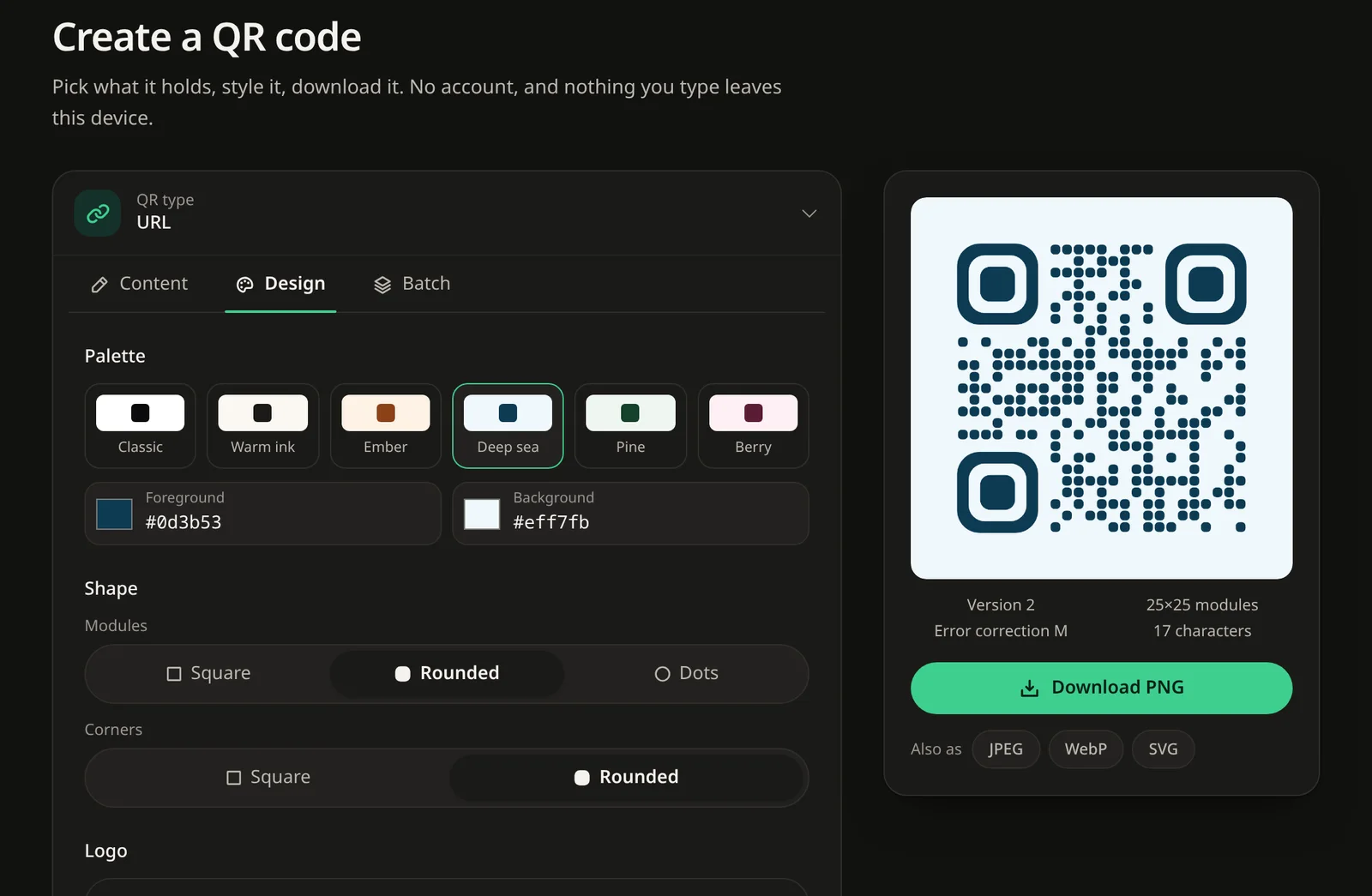Expand the QR type URL dropdown chevron
This screenshot has width=1372, height=896.
coord(809,213)
